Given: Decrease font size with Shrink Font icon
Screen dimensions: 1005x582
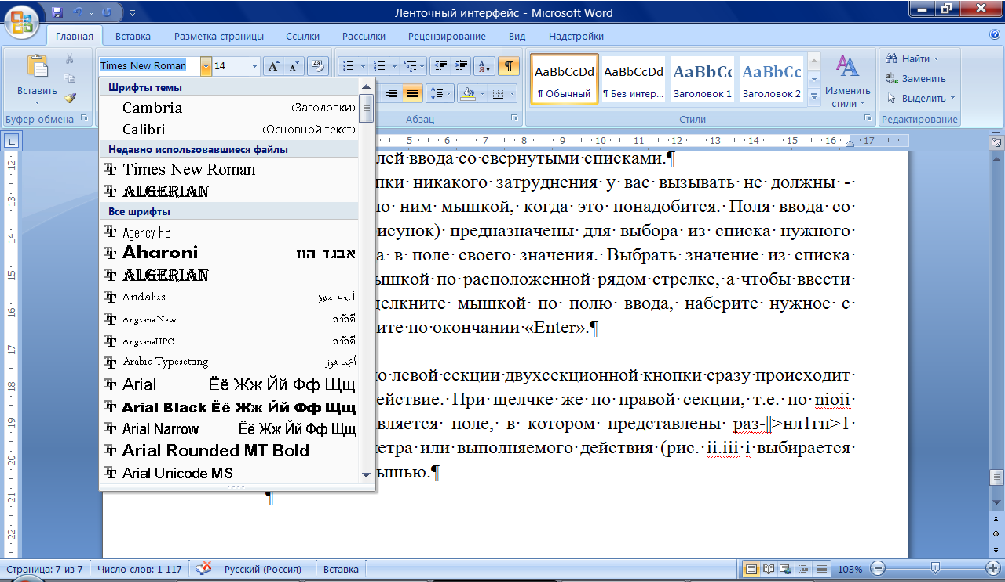Looking at the screenshot, I should tap(294, 66).
